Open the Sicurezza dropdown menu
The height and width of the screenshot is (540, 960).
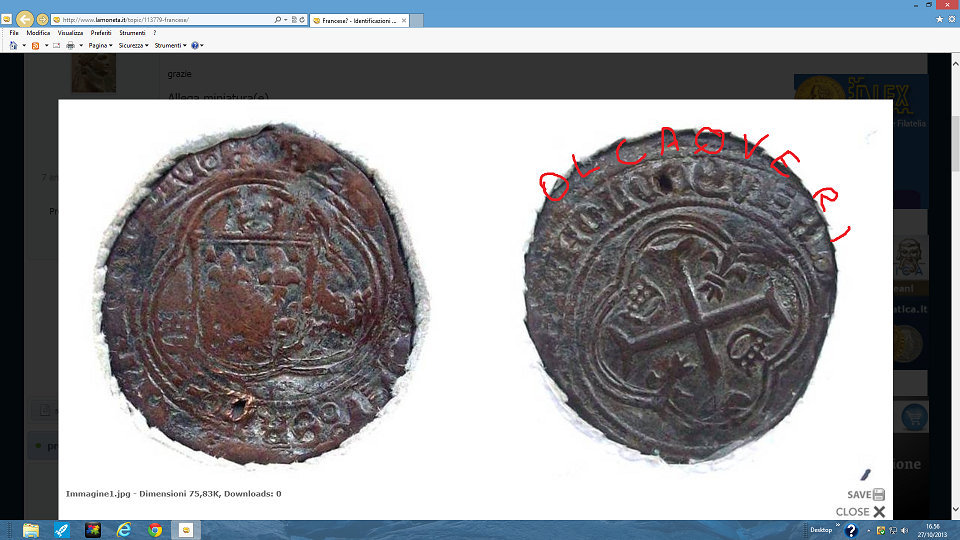click(133, 45)
